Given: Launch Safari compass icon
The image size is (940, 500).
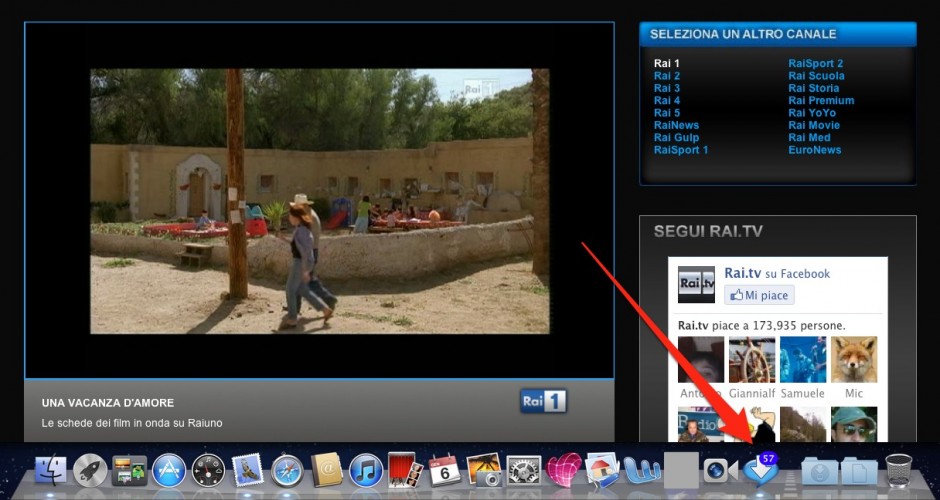Looking at the screenshot, I should [x=287, y=471].
